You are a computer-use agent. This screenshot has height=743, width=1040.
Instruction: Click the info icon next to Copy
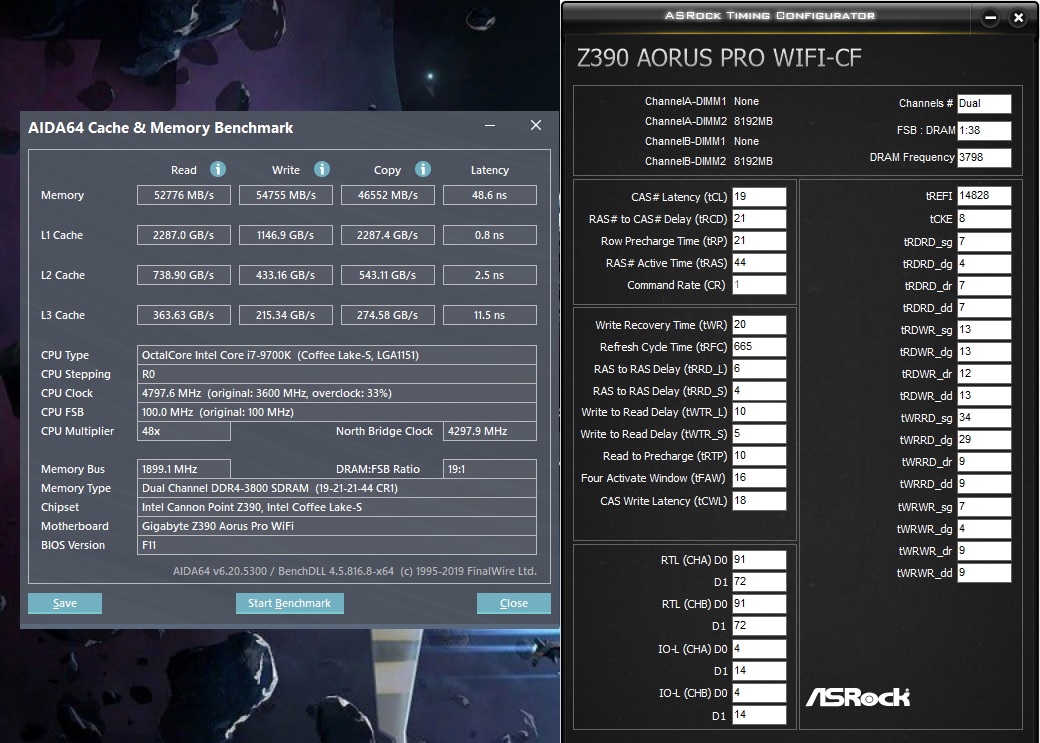(x=422, y=169)
